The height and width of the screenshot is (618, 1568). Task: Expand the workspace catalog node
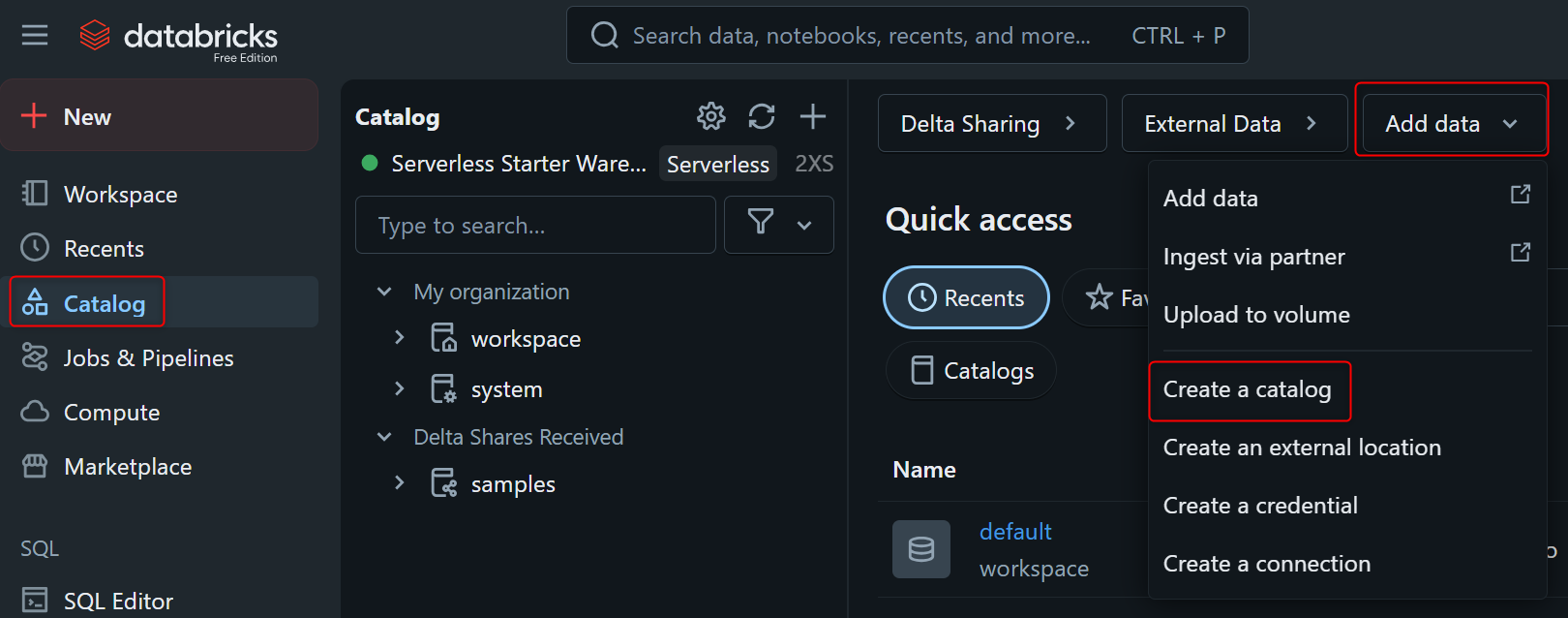point(400,338)
